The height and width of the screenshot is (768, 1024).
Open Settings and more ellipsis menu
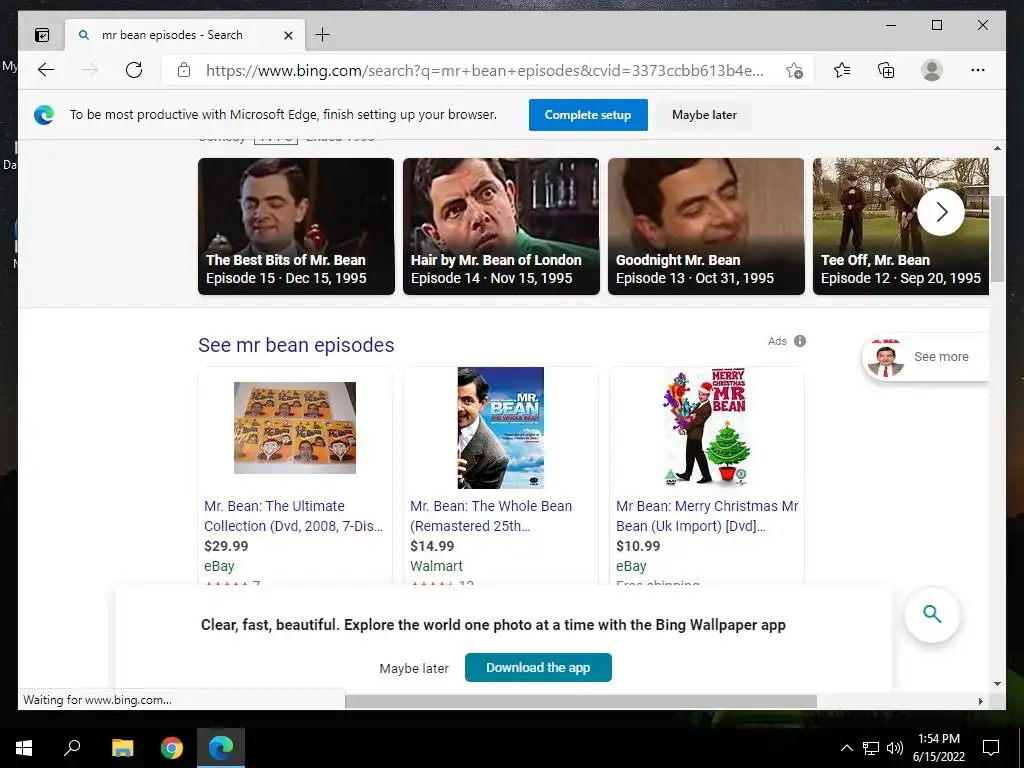pos(978,70)
